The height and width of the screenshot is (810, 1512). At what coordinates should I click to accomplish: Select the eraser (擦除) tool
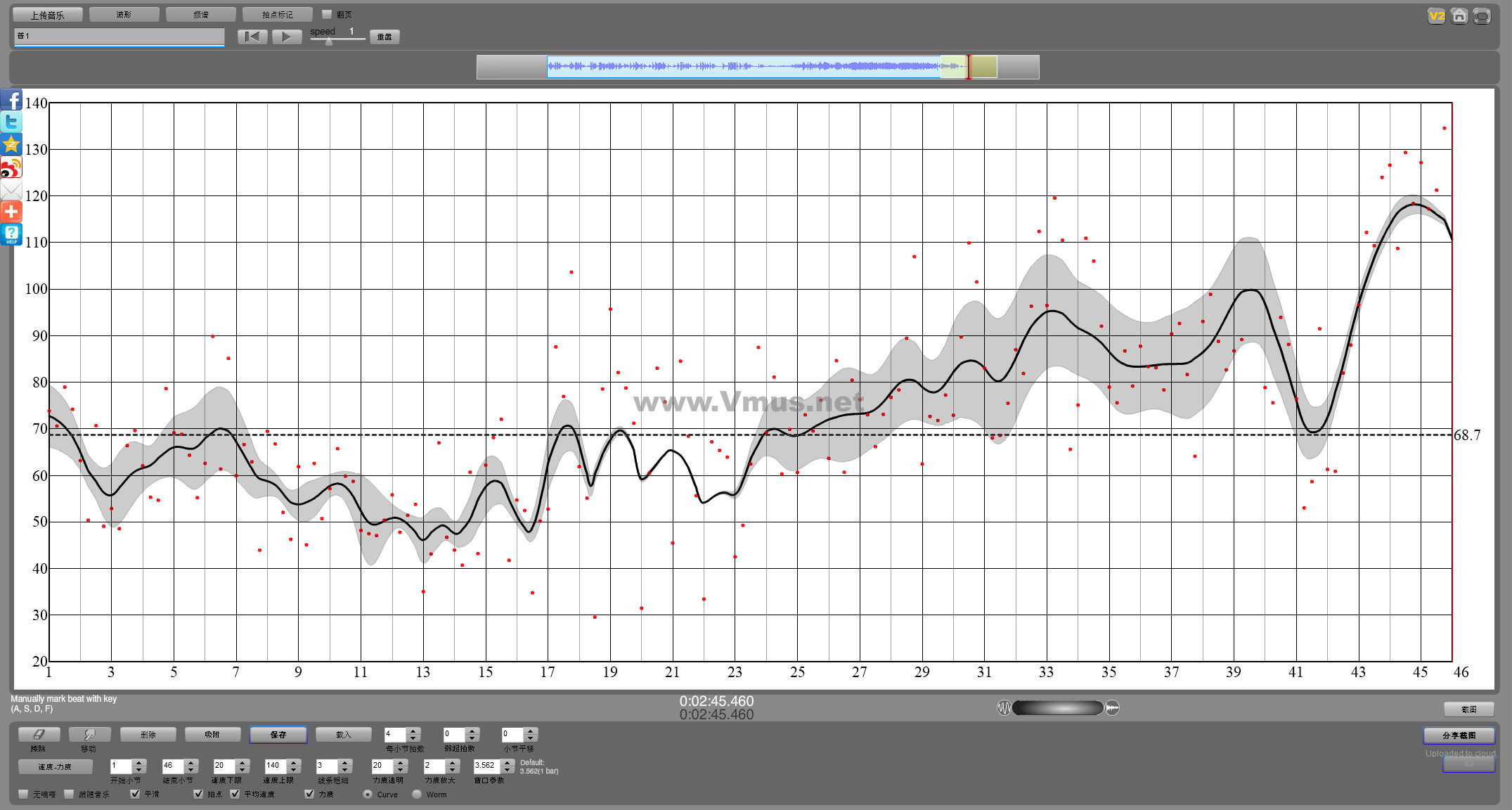[39, 734]
